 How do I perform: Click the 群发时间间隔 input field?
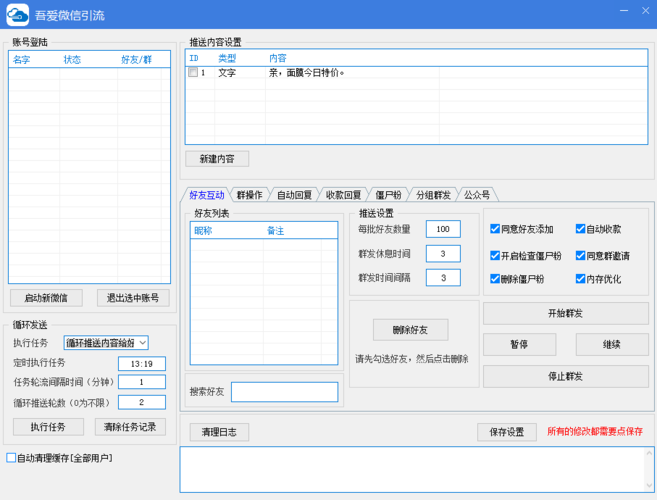pyautogui.click(x=443, y=277)
